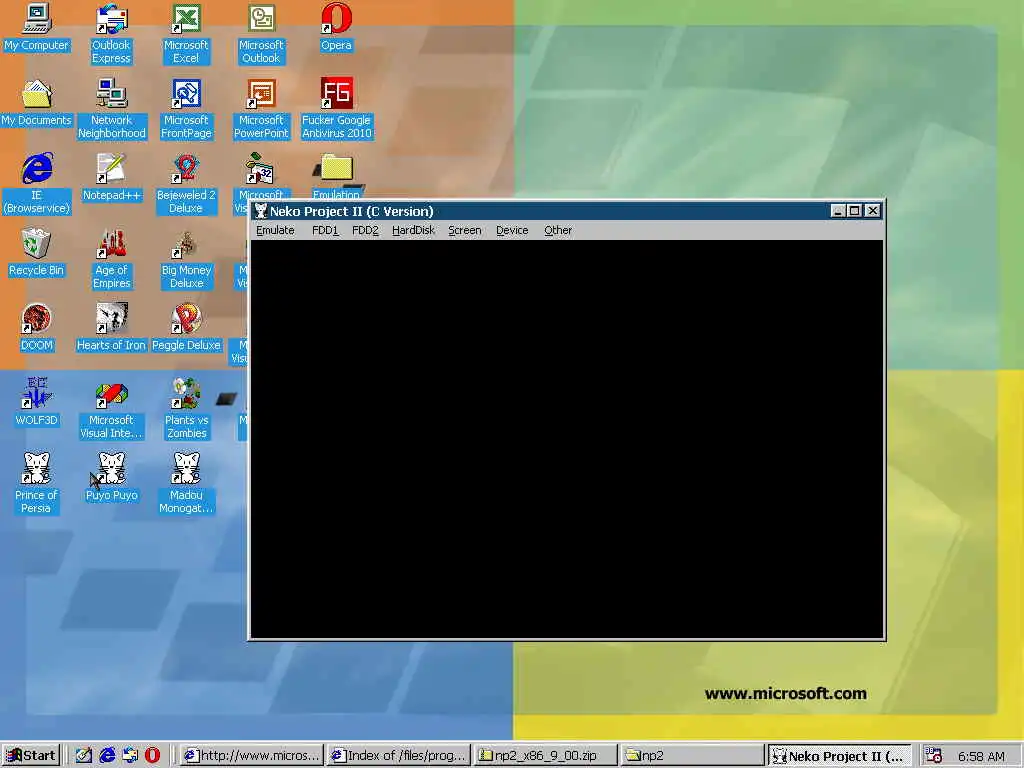Image resolution: width=1024 pixels, height=768 pixels.
Task: Select the Peggle Deluxe shortcut
Action: (x=186, y=328)
